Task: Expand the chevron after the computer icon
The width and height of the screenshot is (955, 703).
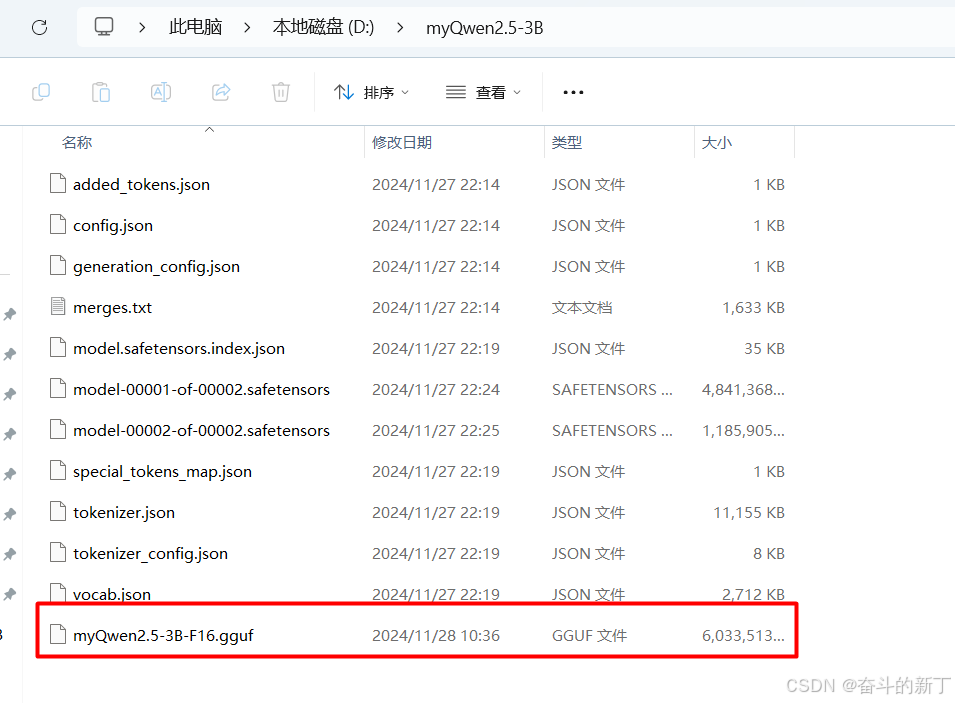Action: pyautogui.click(x=142, y=27)
